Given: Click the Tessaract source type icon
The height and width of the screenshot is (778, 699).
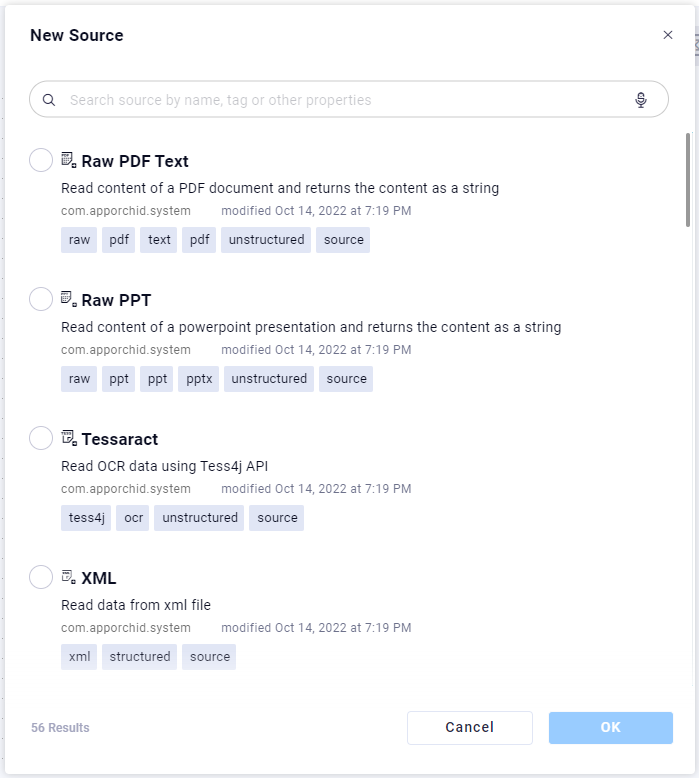Looking at the screenshot, I should click(x=69, y=438).
